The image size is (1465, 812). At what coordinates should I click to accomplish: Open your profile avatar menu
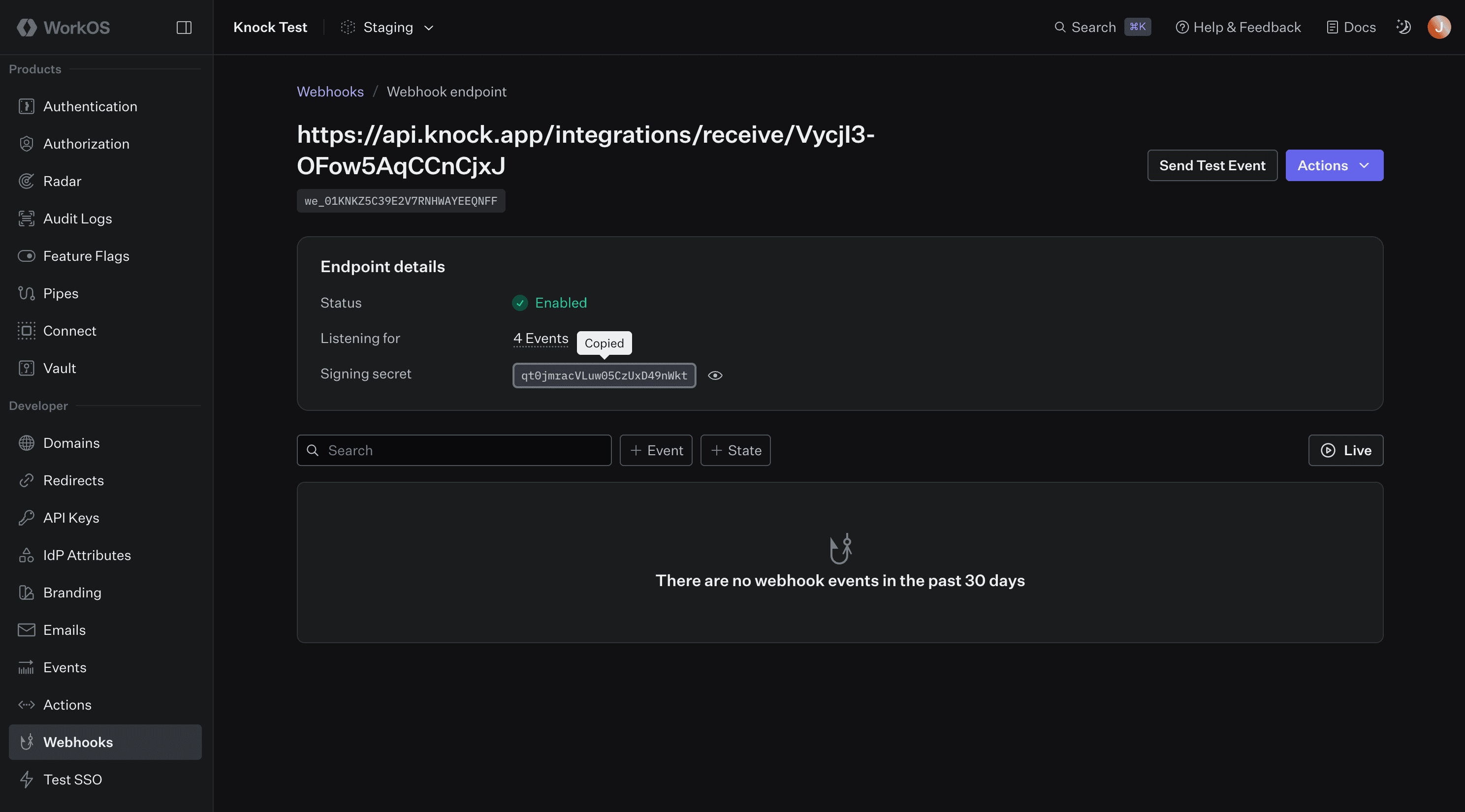(1438, 27)
